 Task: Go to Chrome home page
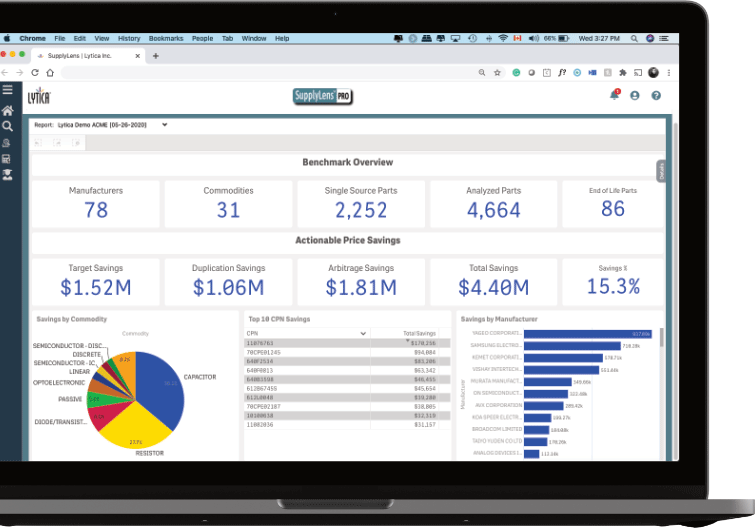(x=50, y=72)
